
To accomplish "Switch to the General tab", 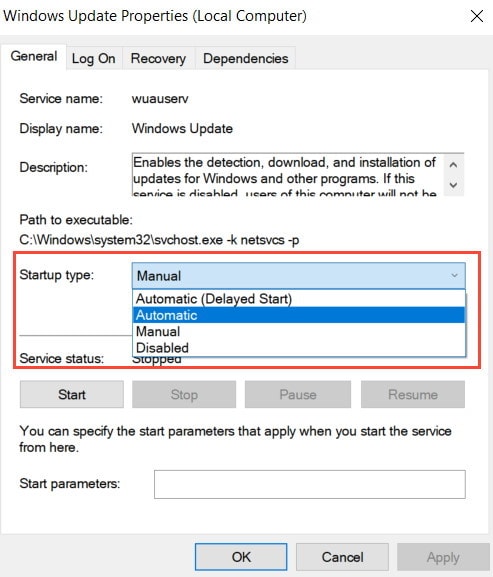I will tap(34, 57).
